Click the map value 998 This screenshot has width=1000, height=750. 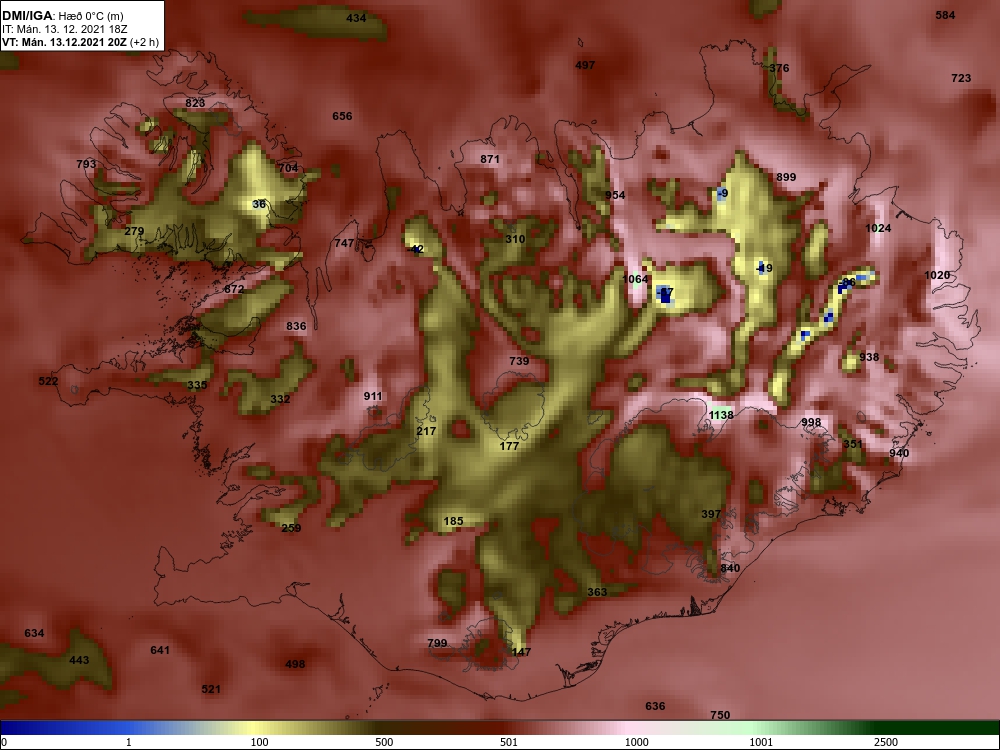click(811, 423)
